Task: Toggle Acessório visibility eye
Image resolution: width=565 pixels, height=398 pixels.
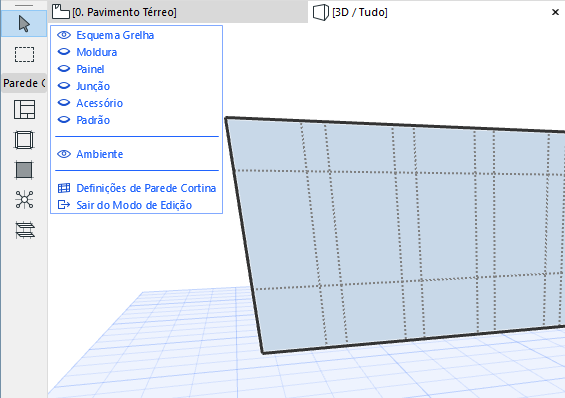Action: pos(64,103)
